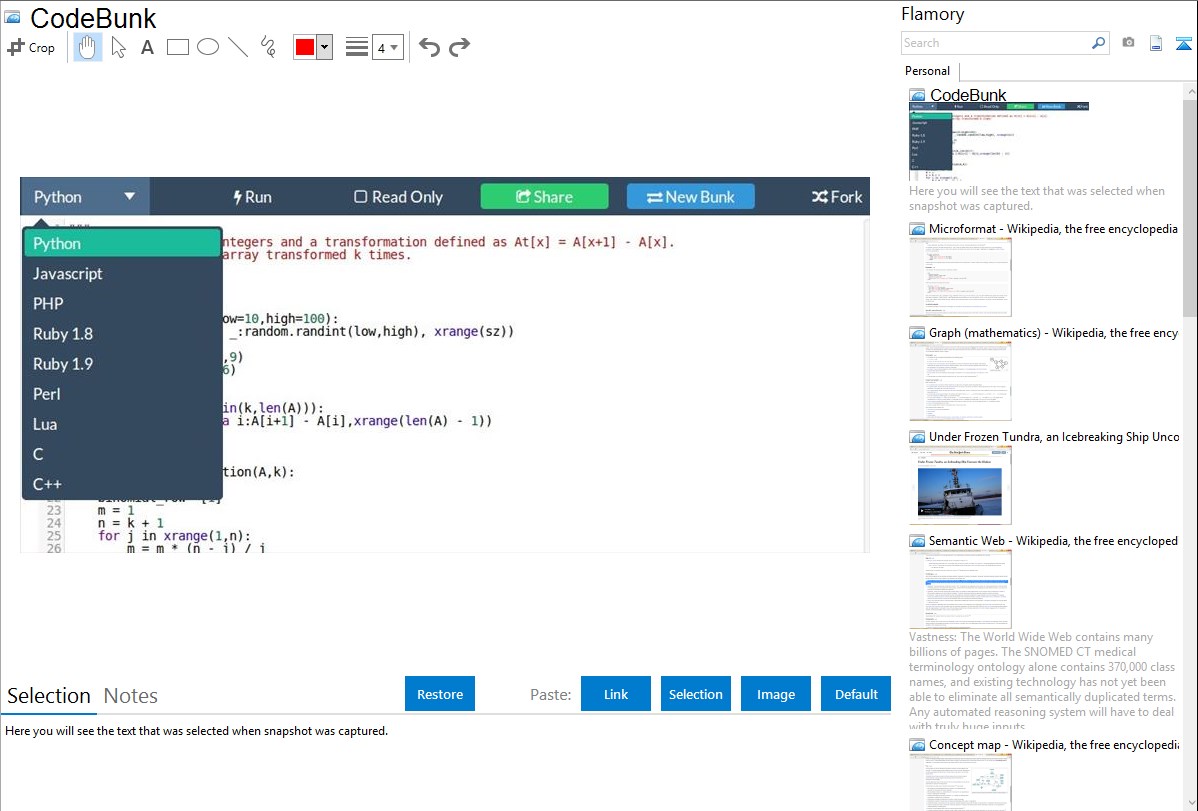1198x811 pixels.
Task: Select the Crop tool
Action: coord(31,47)
